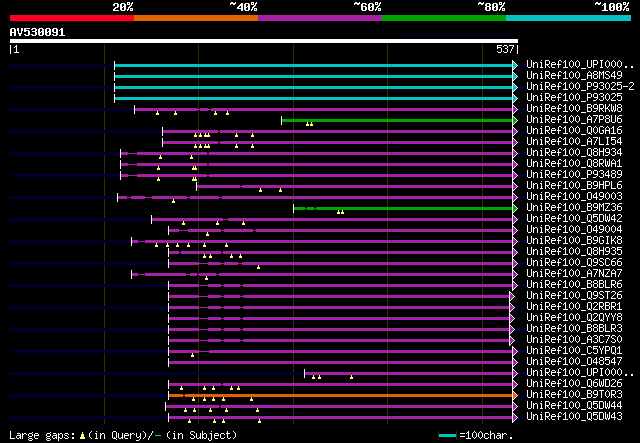Select the UniRef100_B8BLR6 label
Viewport: 640px width, 443px height.
tap(574, 285)
